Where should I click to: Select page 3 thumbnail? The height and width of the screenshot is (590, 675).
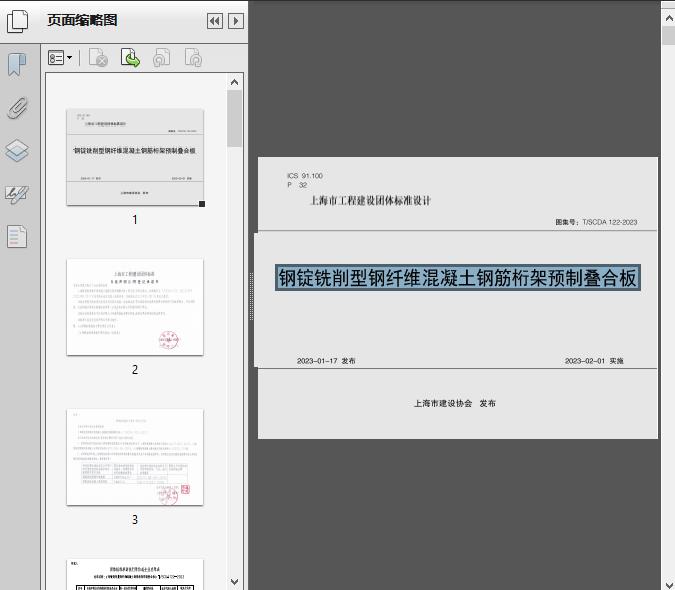(x=135, y=457)
